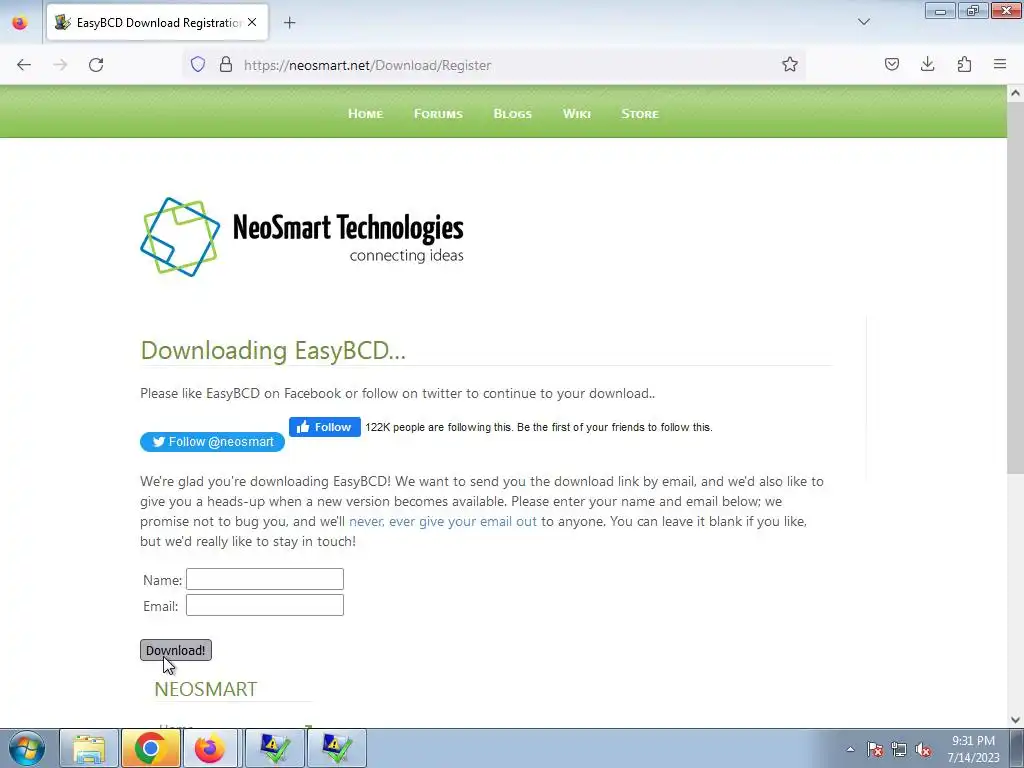
Task: Click the Firefox taskbar icon
Action: pyautogui.click(x=210, y=748)
